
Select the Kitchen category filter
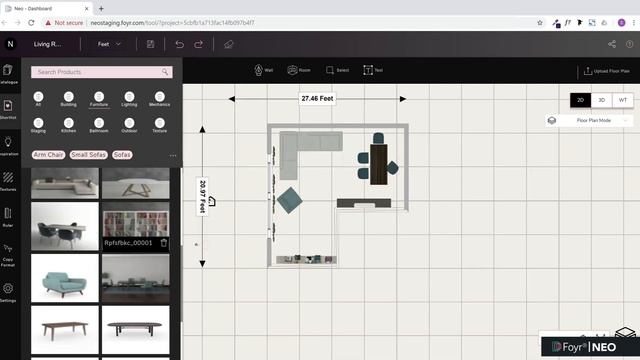(69, 125)
